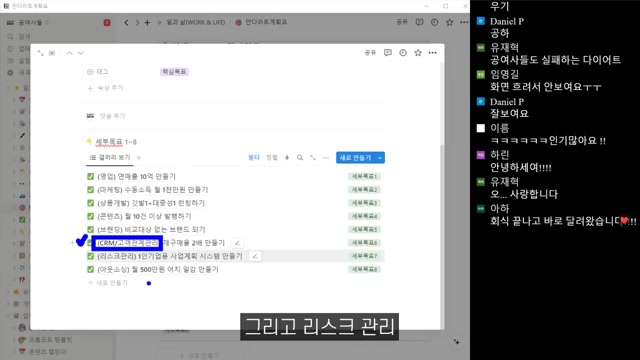This screenshot has height=360, width=640.
Task: Click the 세부목표1 tag
Action: (364, 176)
